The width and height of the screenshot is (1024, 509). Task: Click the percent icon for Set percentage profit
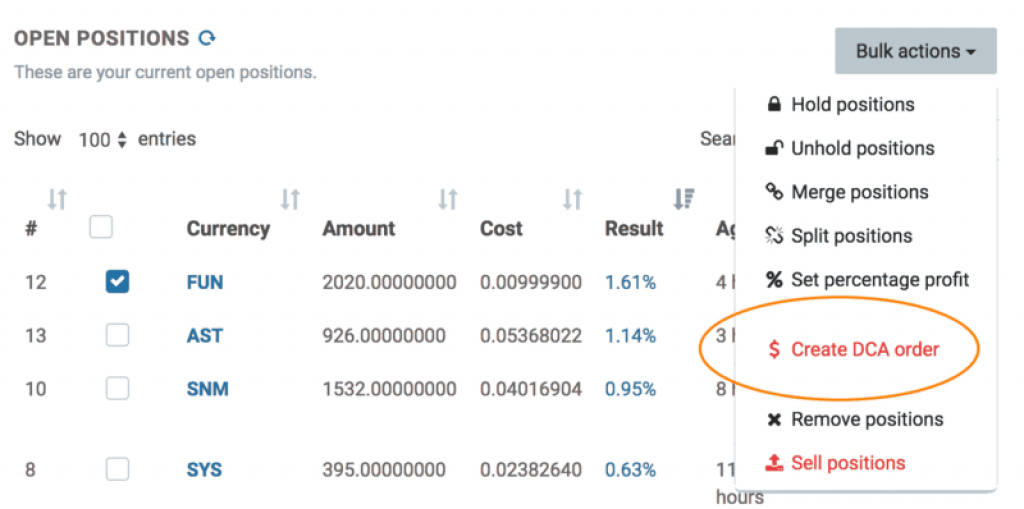(774, 280)
